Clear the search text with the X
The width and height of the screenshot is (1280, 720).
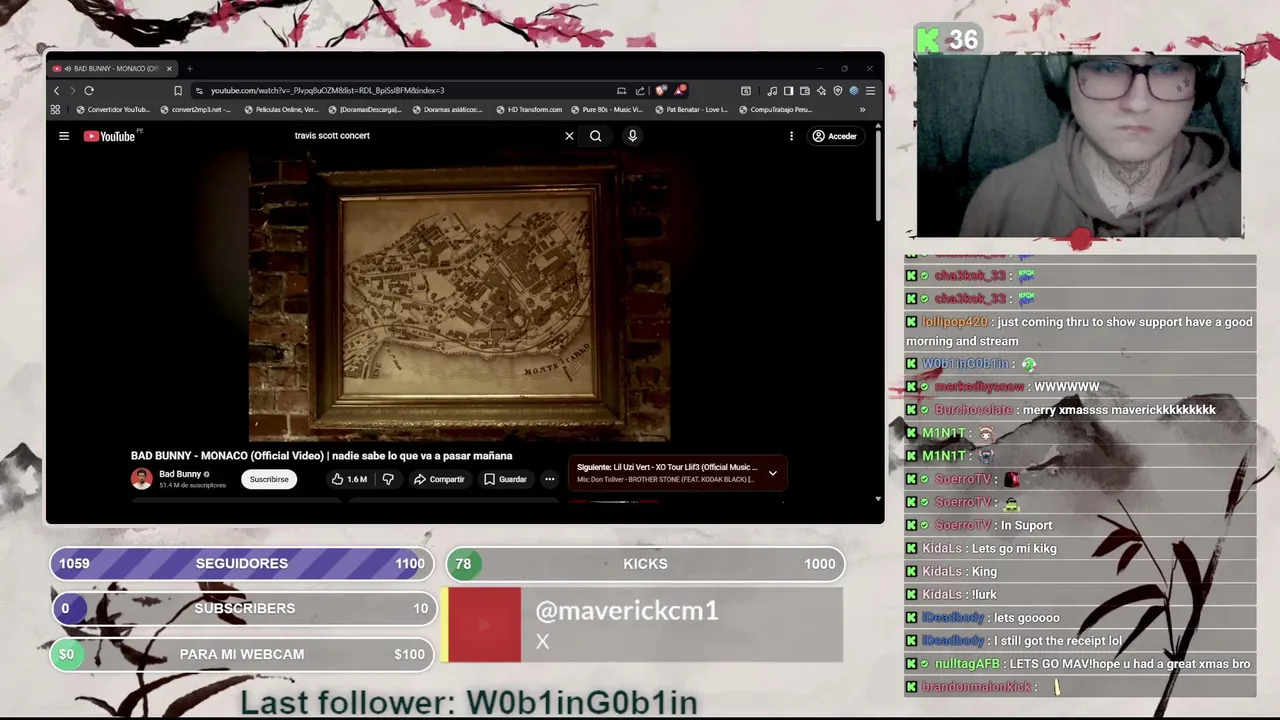[569, 136]
